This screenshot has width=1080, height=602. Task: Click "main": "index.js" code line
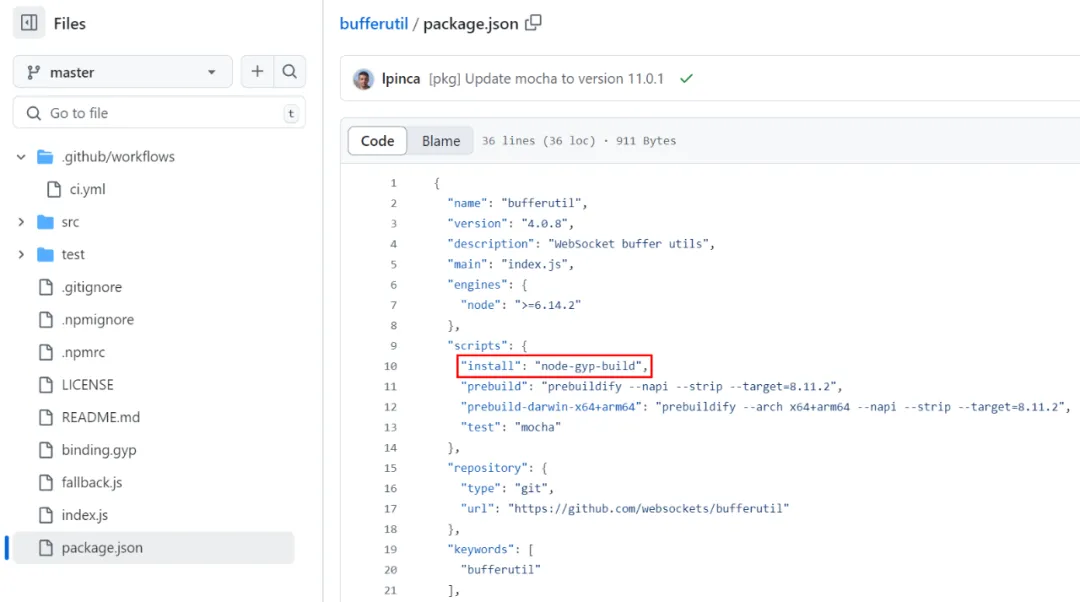point(510,264)
